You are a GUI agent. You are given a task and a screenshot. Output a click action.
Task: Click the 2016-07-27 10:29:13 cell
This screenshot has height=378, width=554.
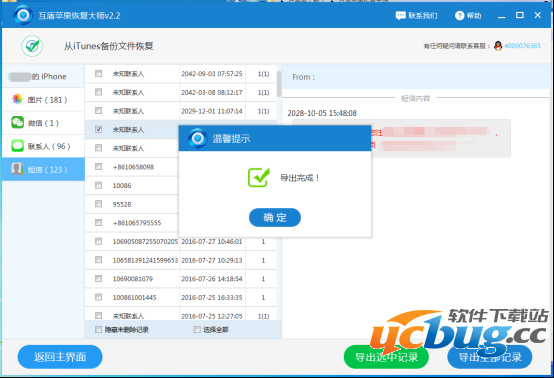[212, 260]
